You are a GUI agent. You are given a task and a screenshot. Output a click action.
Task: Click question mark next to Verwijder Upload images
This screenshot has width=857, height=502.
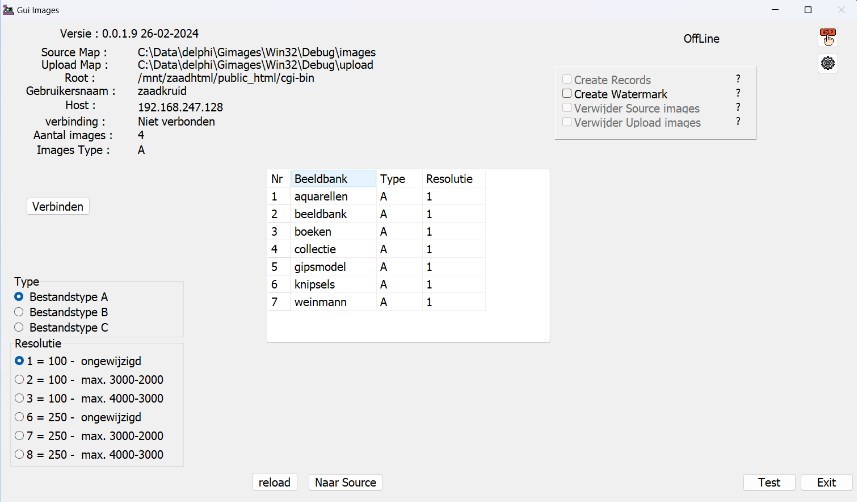click(x=738, y=122)
